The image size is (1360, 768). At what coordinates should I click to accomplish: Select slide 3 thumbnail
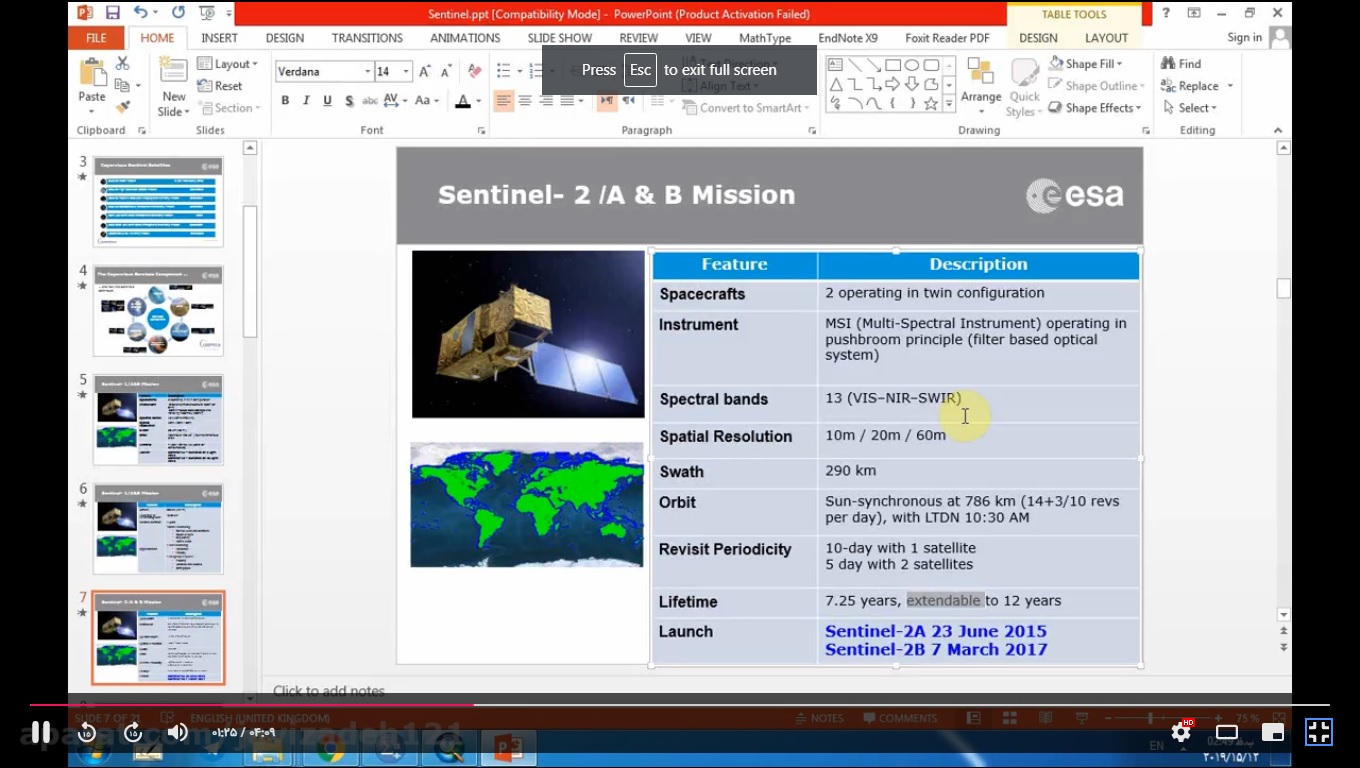coord(158,202)
